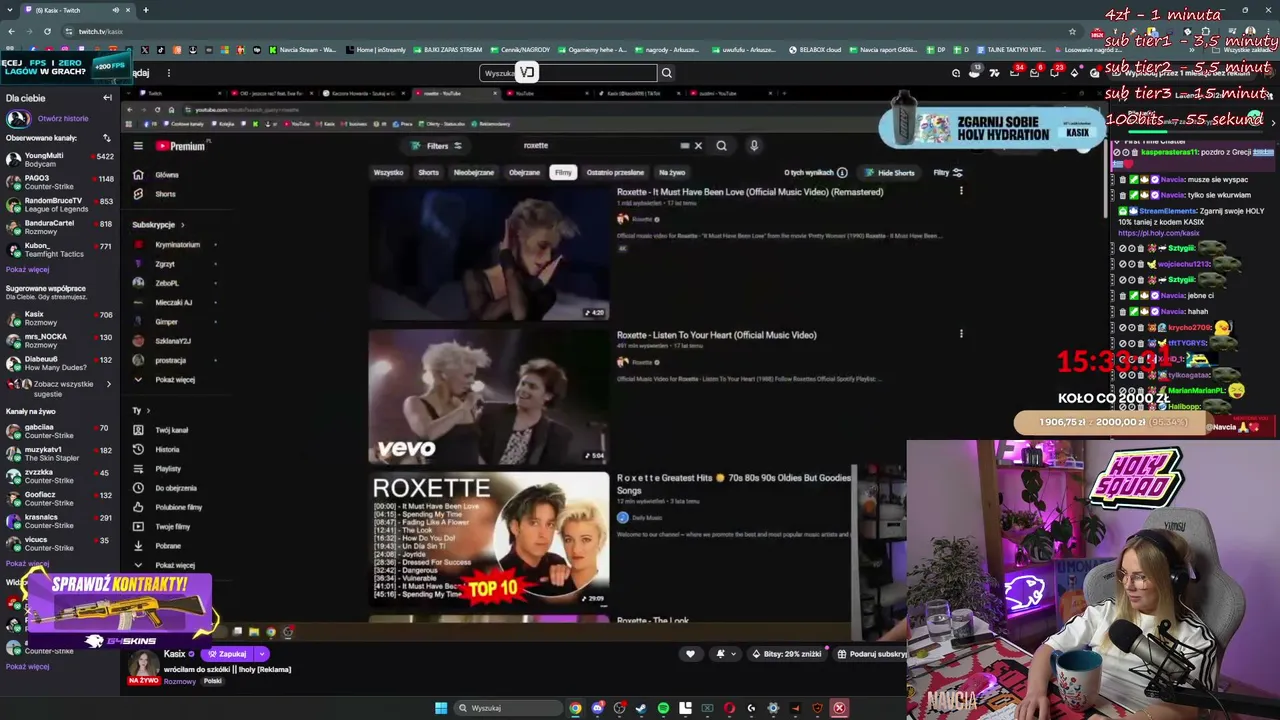Open the Kasix streamer name link
1280x720 pixels.
pyautogui.click(x=175, y=654)
